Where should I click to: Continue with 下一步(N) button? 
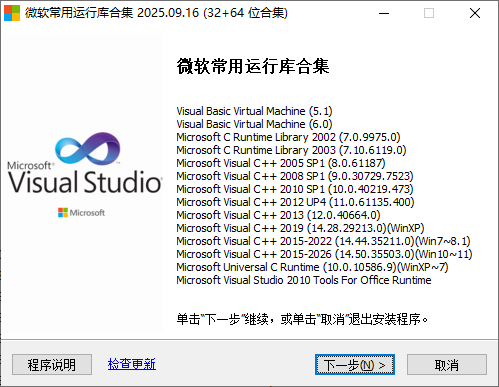355,365
